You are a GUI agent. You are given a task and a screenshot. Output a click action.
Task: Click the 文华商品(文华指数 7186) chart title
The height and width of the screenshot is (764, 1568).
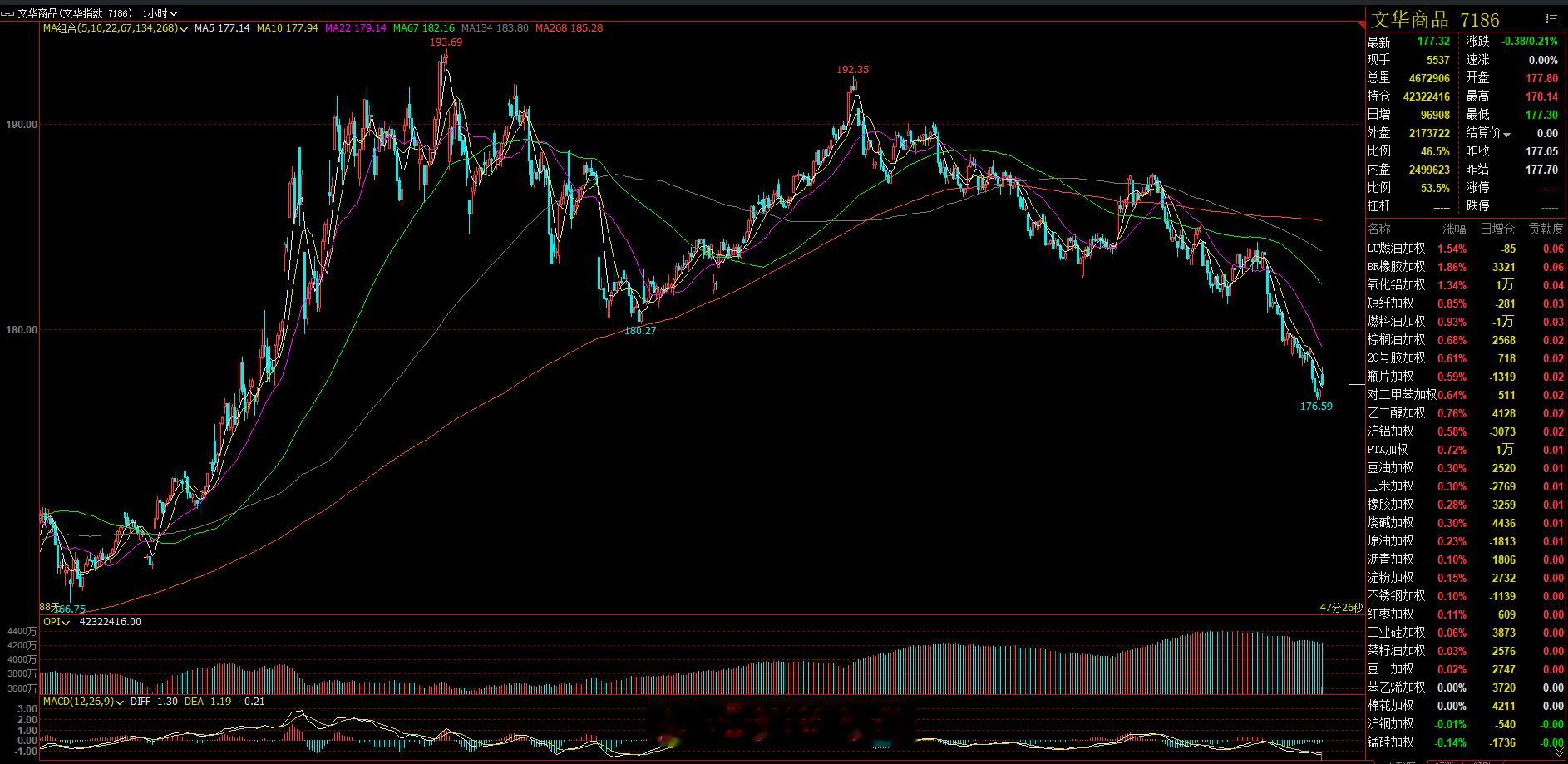point(75,13)
